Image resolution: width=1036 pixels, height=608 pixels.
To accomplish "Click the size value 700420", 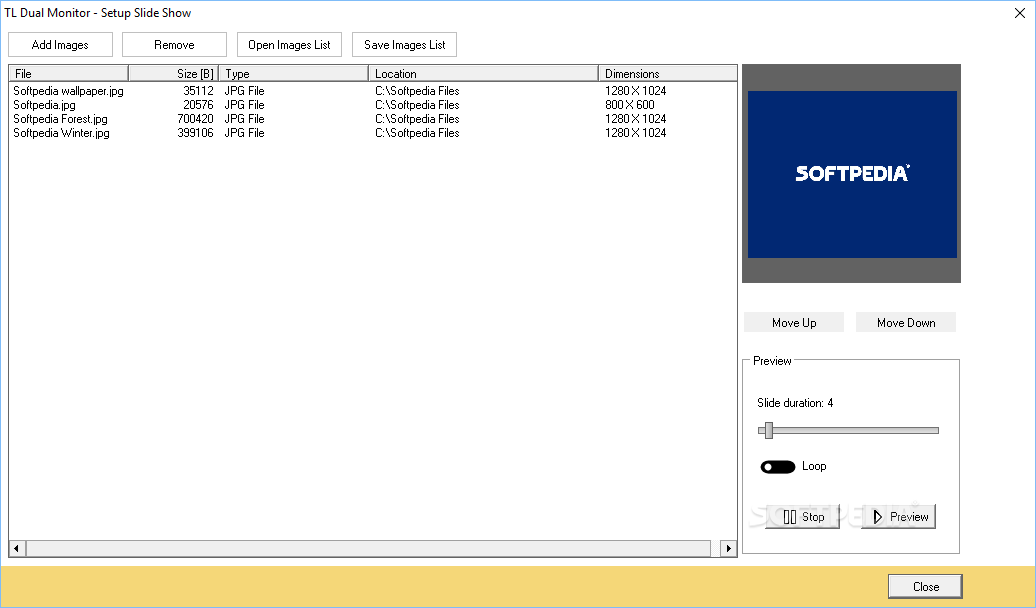I will [196, 119].
